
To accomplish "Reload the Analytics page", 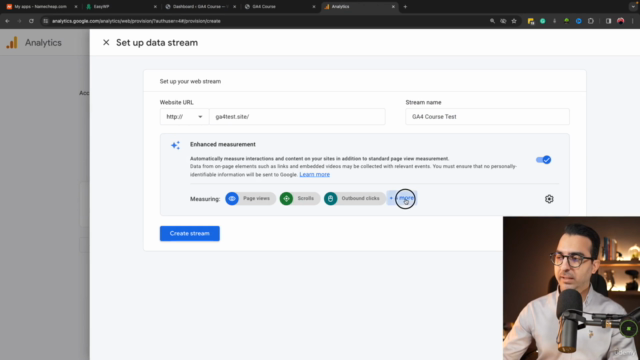I will [x=31, y=21].
